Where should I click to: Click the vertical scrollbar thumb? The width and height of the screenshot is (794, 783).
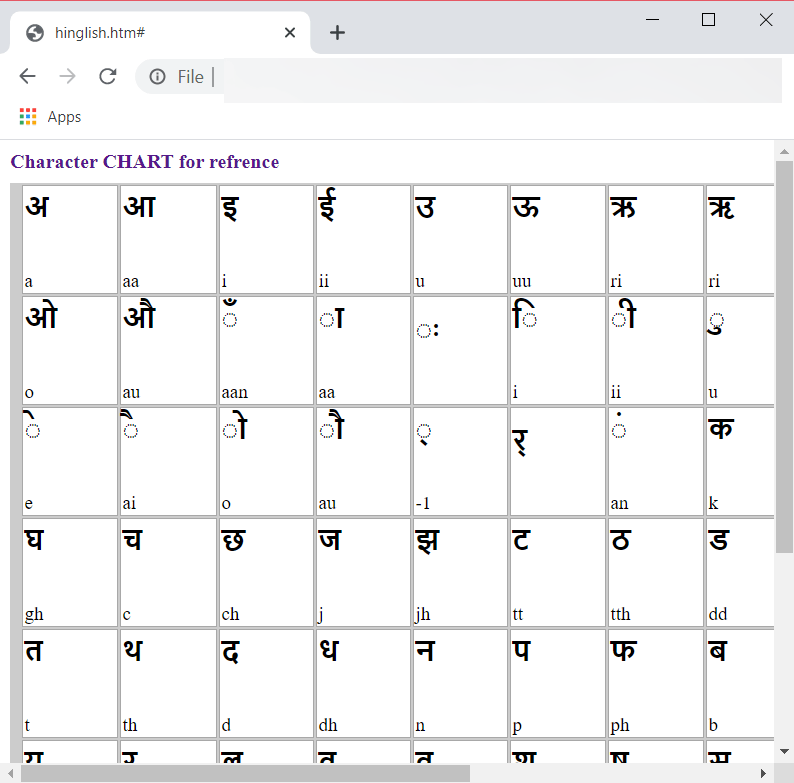(784, 357)
